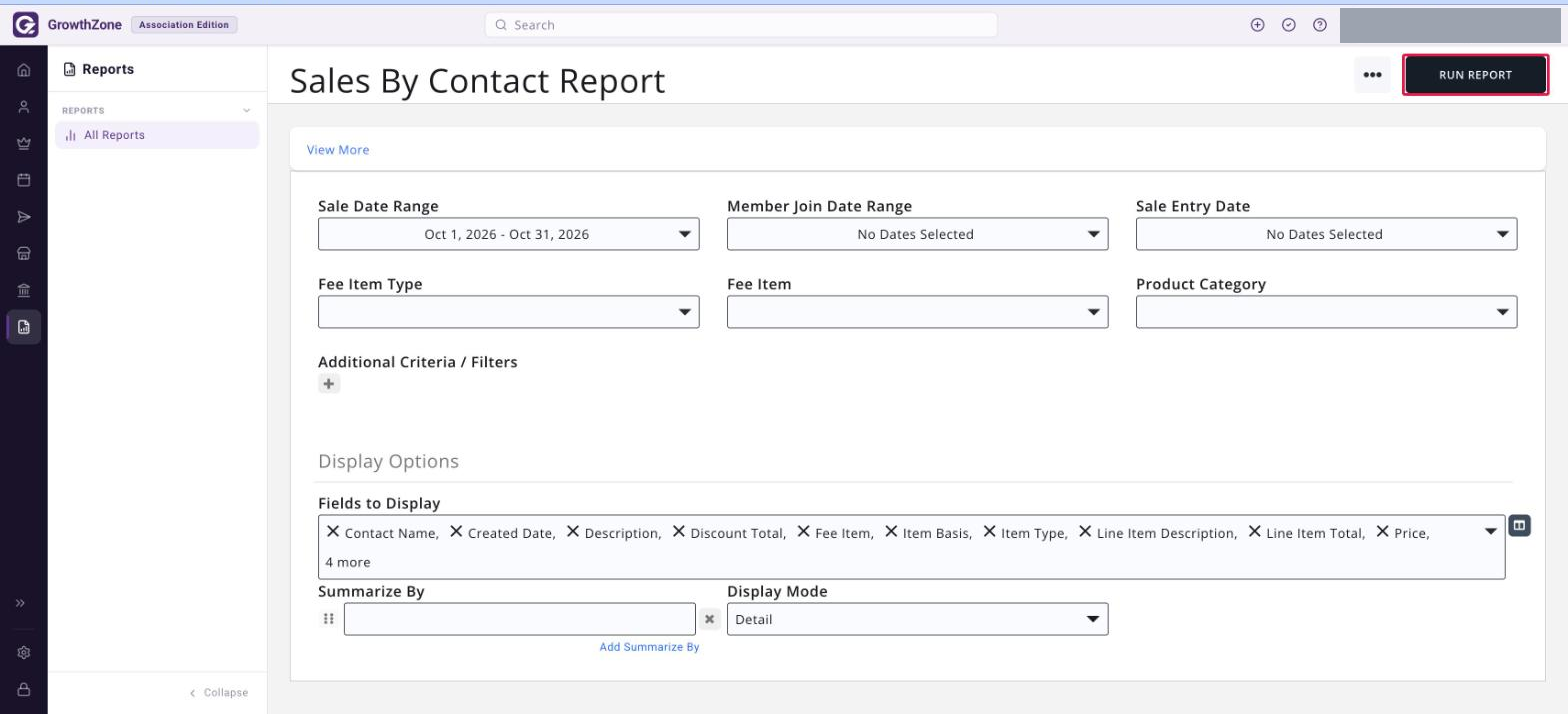
Task: Remove Created Date from Fields to Display
Action: 456,532
